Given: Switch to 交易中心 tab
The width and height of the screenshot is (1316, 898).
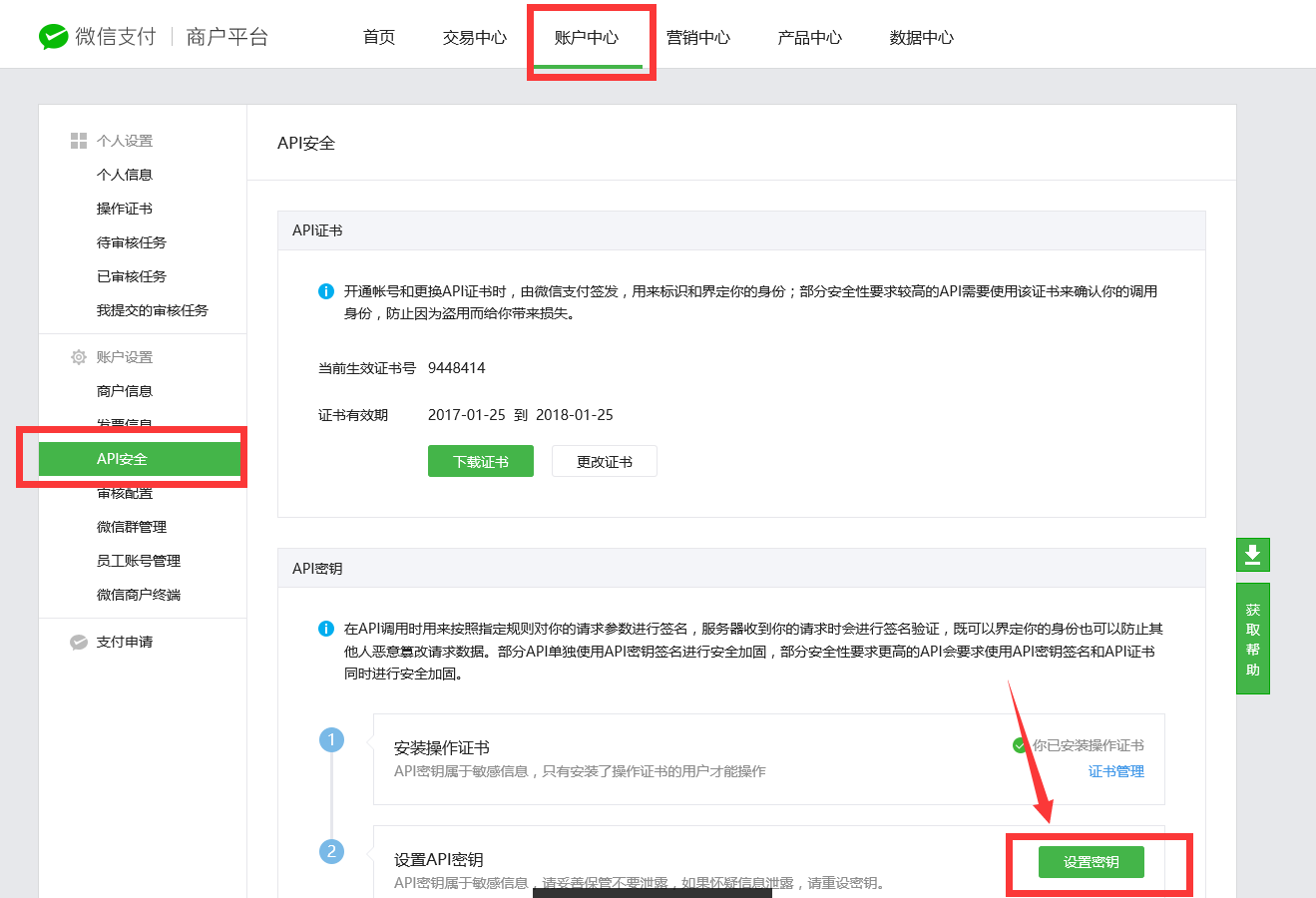Looking at the screenshot, I should (x=475, y=38).
